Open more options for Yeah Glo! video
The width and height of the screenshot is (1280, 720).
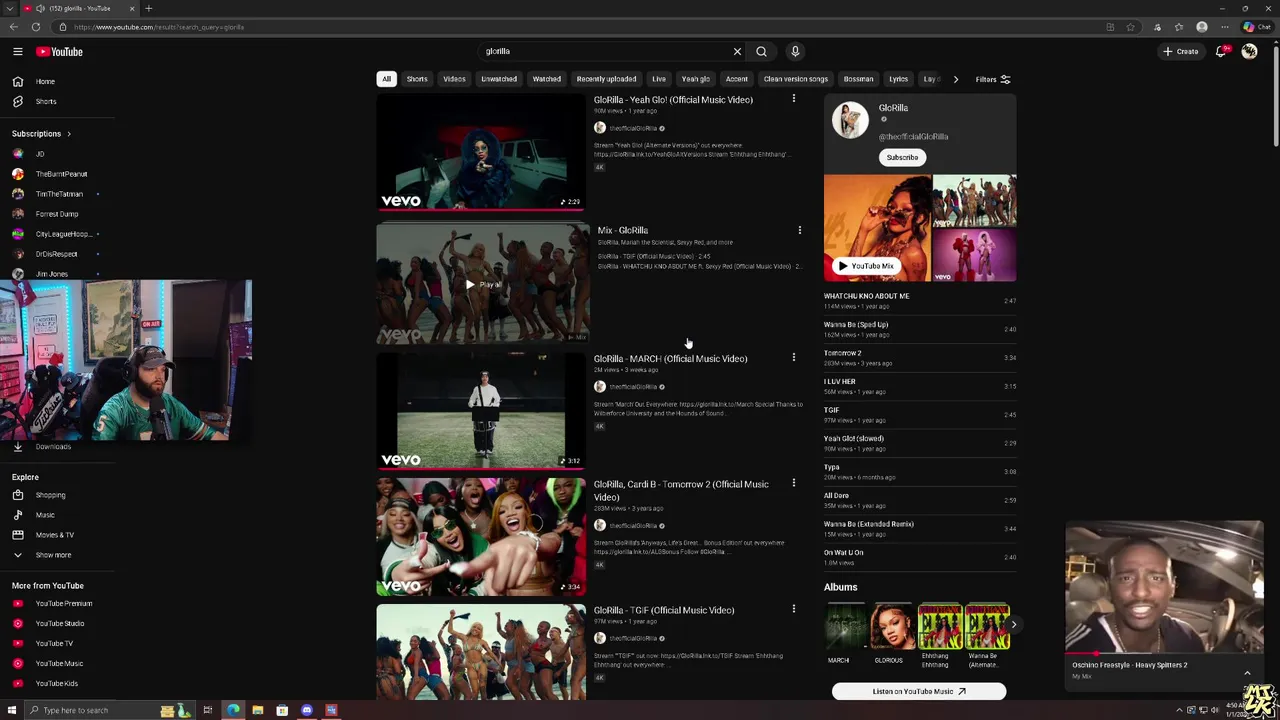794,99
